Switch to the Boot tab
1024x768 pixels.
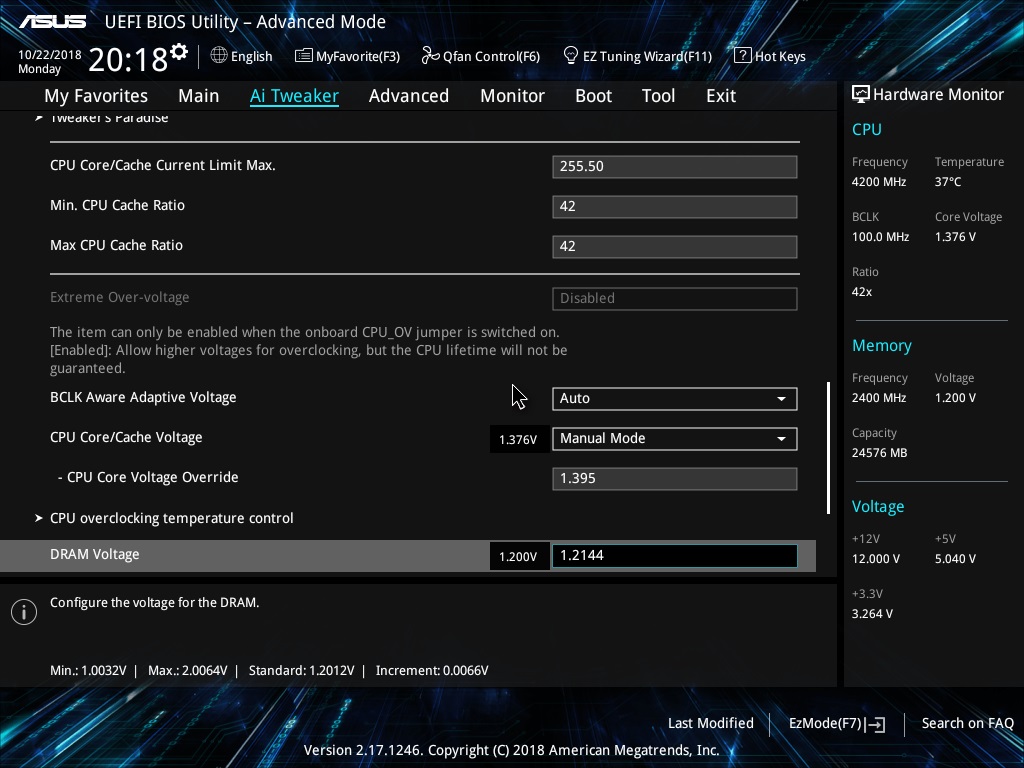(594, 95)
